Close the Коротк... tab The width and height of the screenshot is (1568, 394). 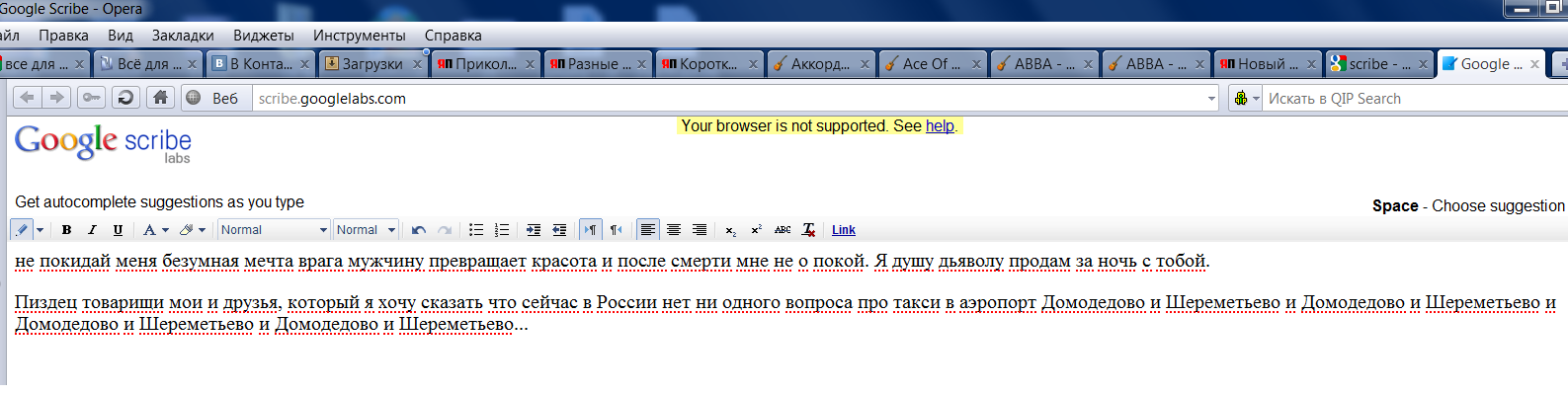point(753,64)
